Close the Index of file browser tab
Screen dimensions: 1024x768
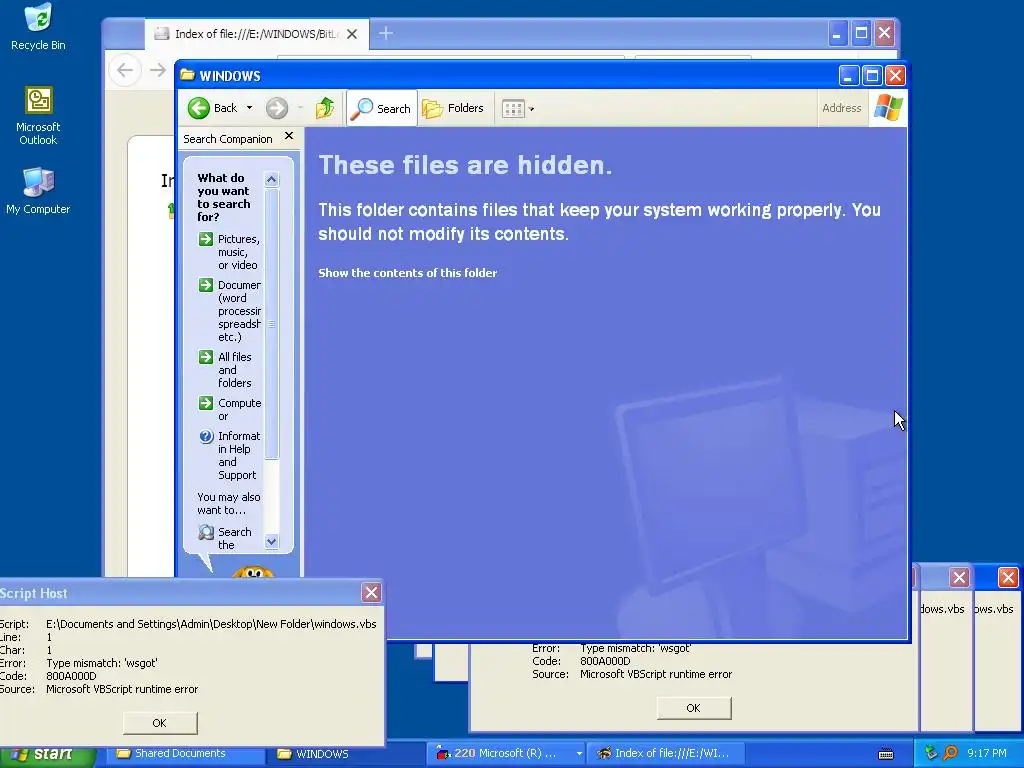(x=352, y=34)
